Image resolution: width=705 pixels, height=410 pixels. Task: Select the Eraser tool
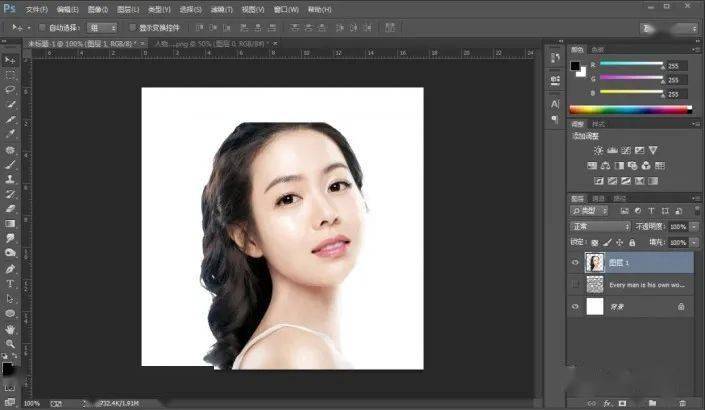click(x=10, y=209)
